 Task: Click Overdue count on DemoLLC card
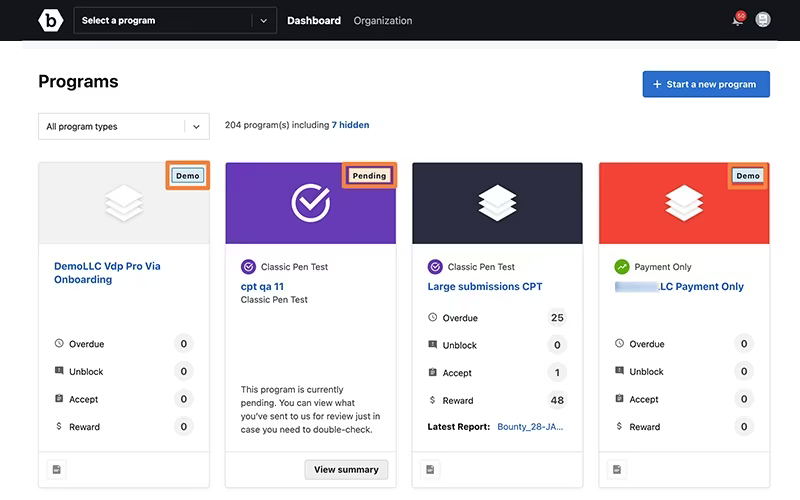(184, 344)
